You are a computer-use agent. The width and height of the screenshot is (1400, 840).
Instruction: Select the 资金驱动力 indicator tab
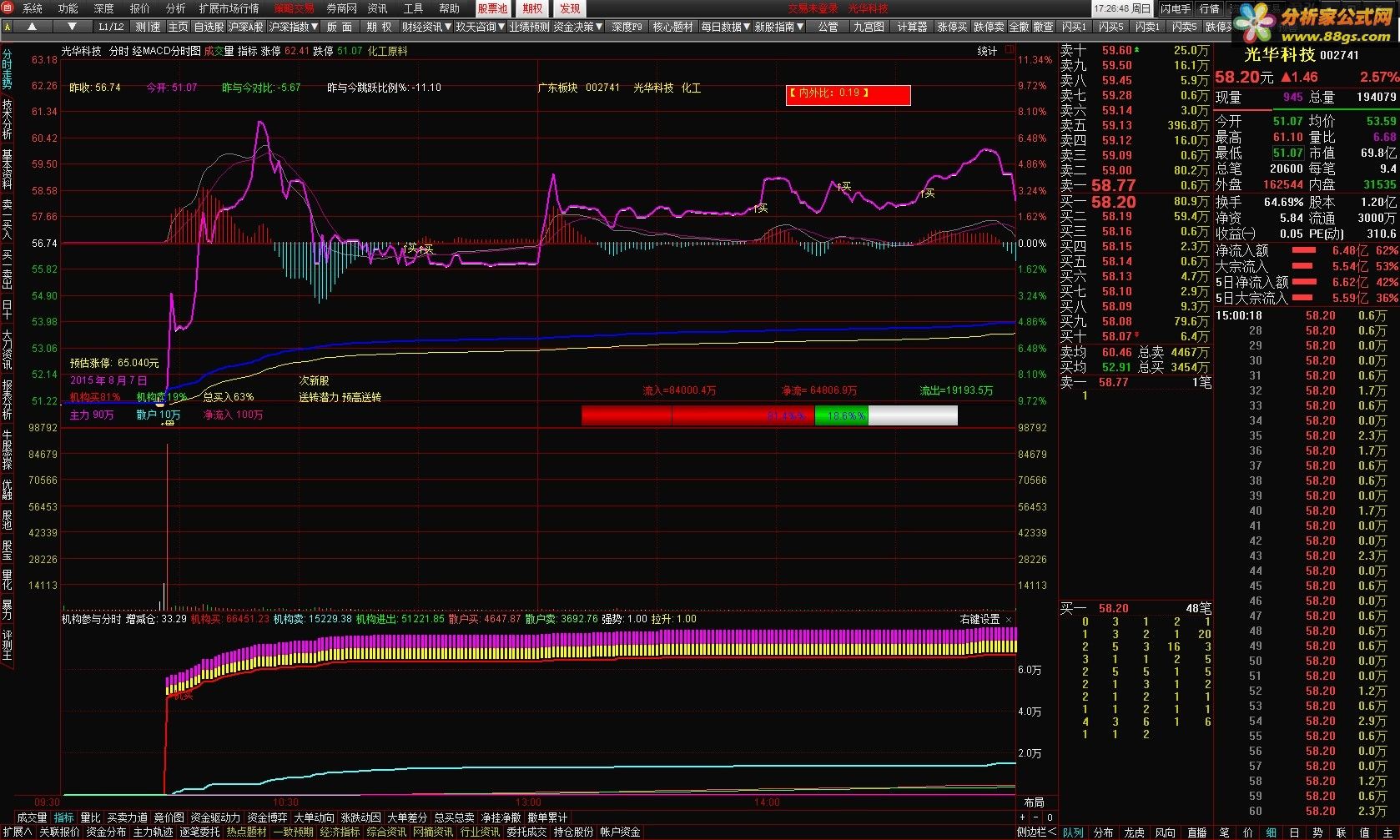coord(215,817)
